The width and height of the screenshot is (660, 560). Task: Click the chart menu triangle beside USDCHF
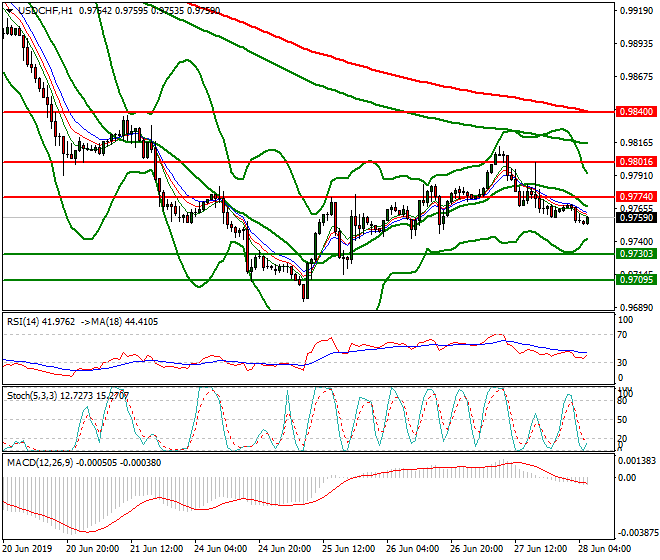pos(9,11)
